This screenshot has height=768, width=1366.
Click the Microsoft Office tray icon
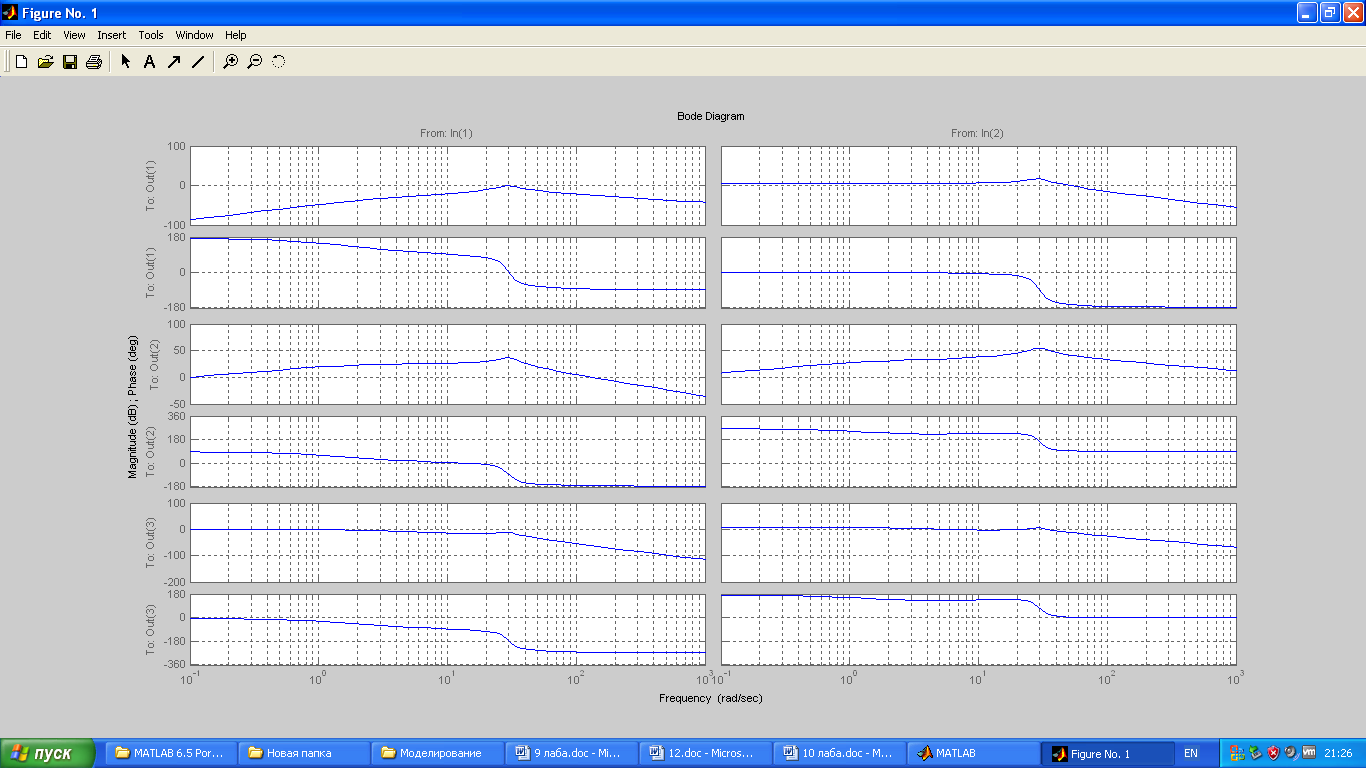tap(1237, 753)
